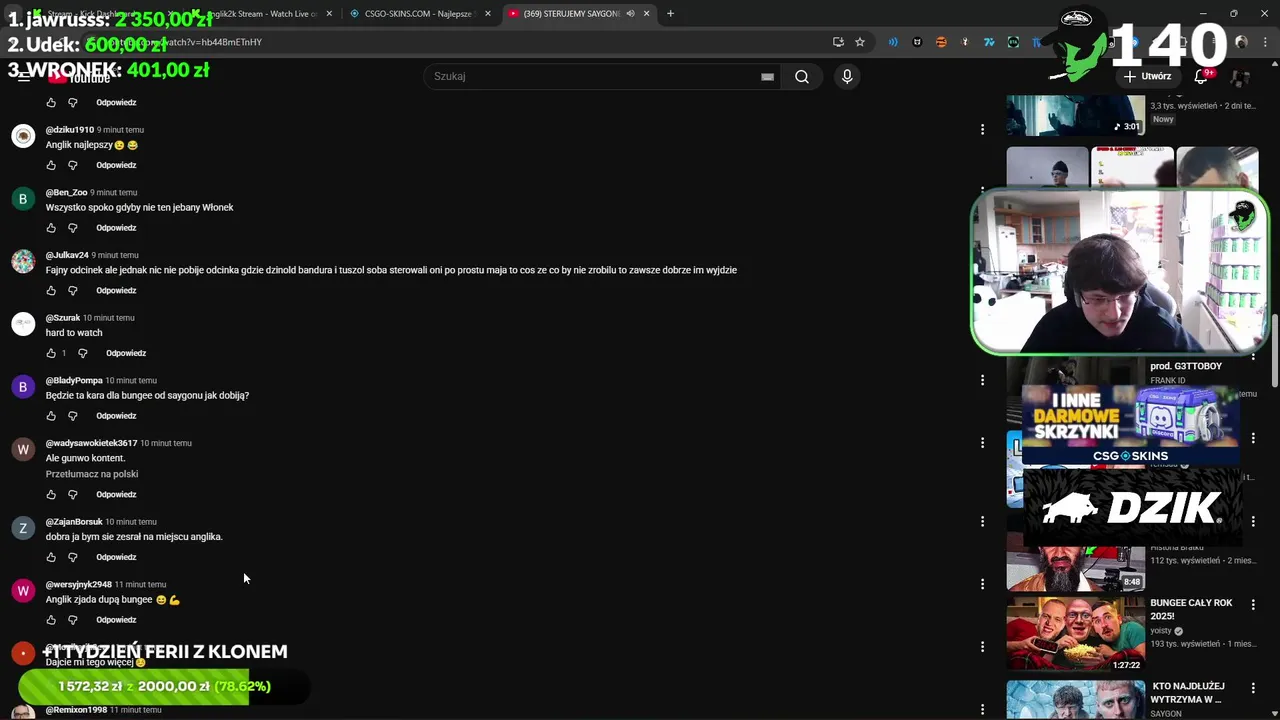
Task: Close the CSGO-SKINS.COM tab
Action: 488,13
